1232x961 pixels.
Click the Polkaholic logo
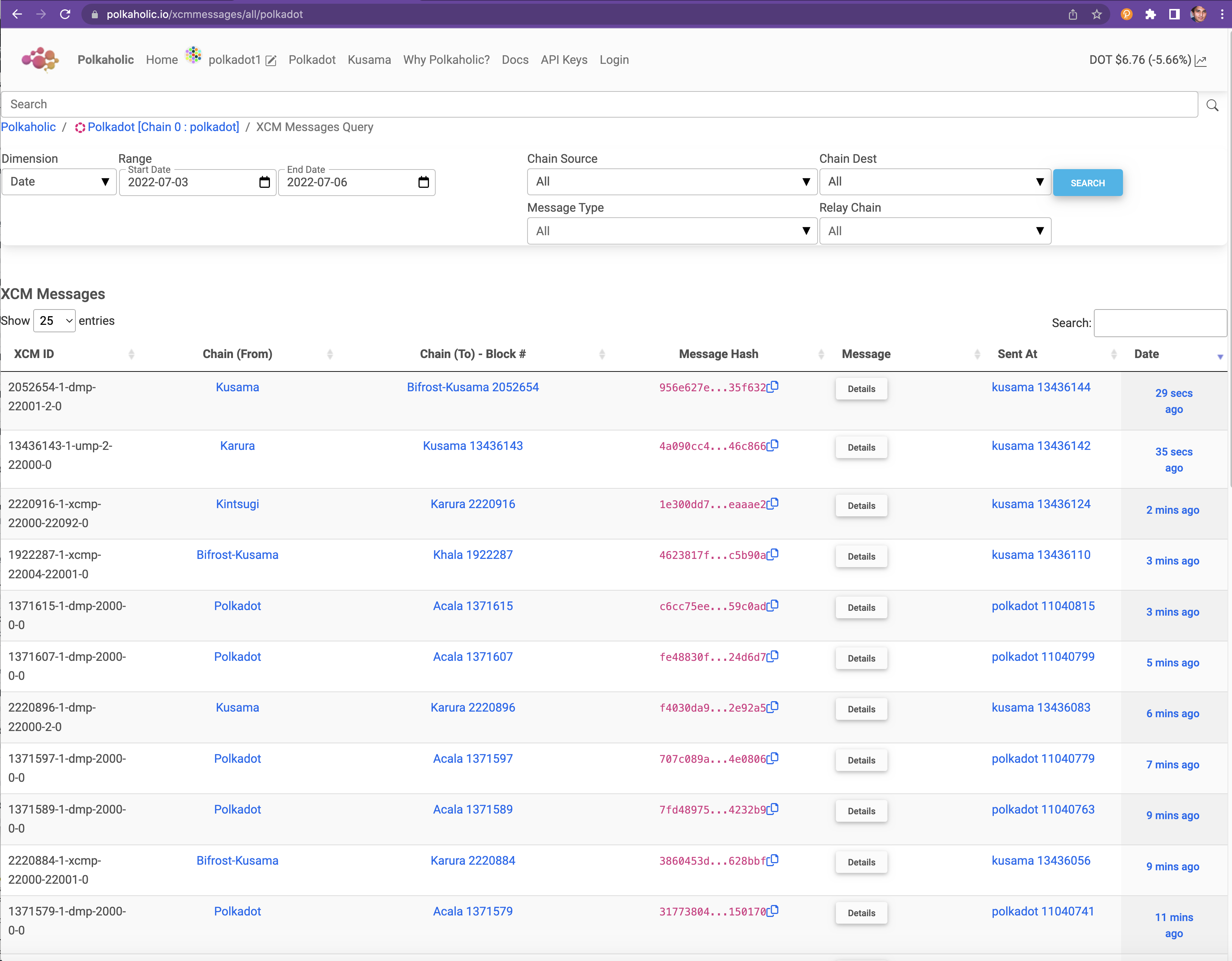(x=40, y=59)
